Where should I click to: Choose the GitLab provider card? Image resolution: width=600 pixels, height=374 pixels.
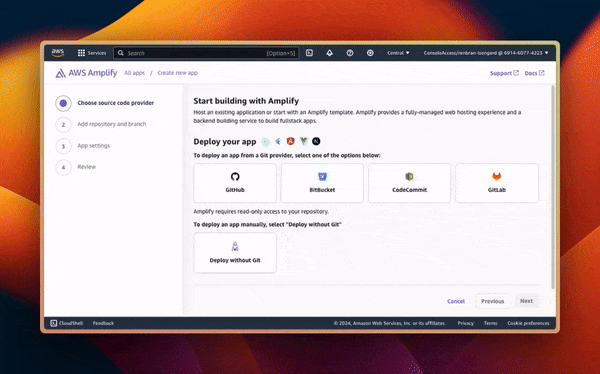pyautogui.click(x=497, y=183)
